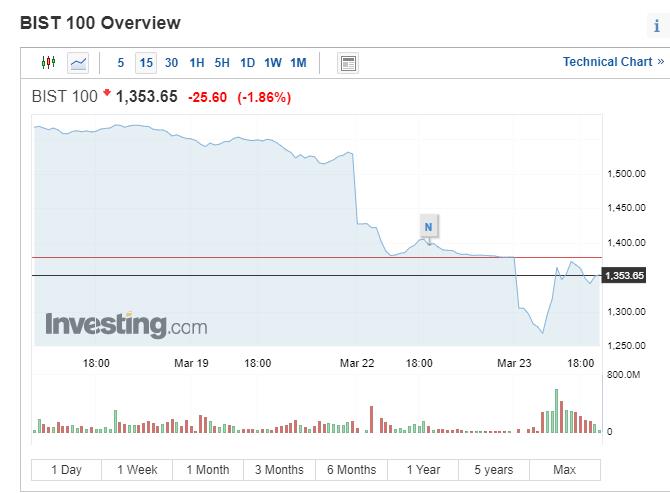The image size is (670, 493).
Task: Set the interval to 1D
Action: coord(248,63)
